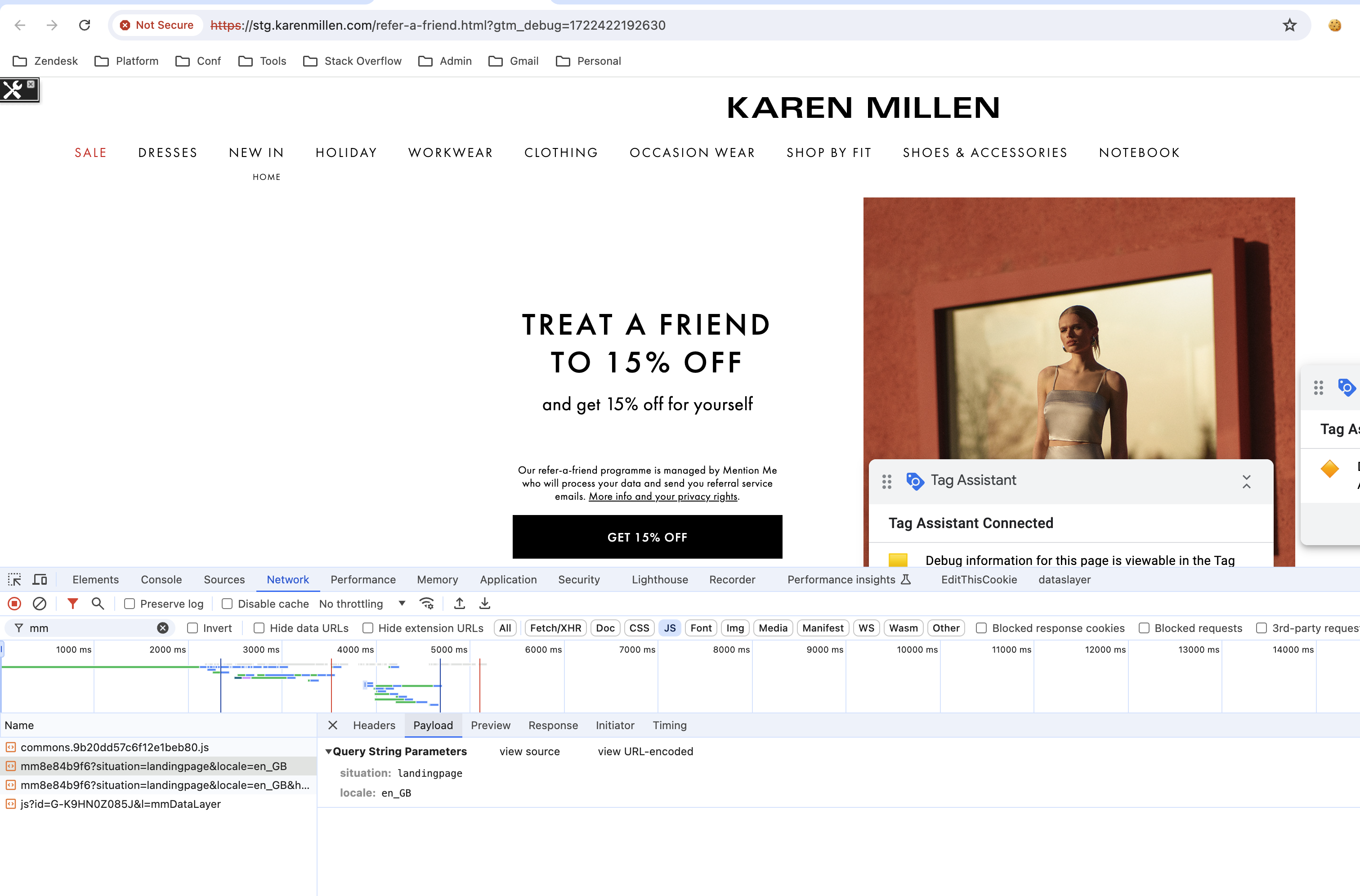Open the SALE navigation menu
The height and width of the screenshot is (896, 1360).
click(90, 152)
